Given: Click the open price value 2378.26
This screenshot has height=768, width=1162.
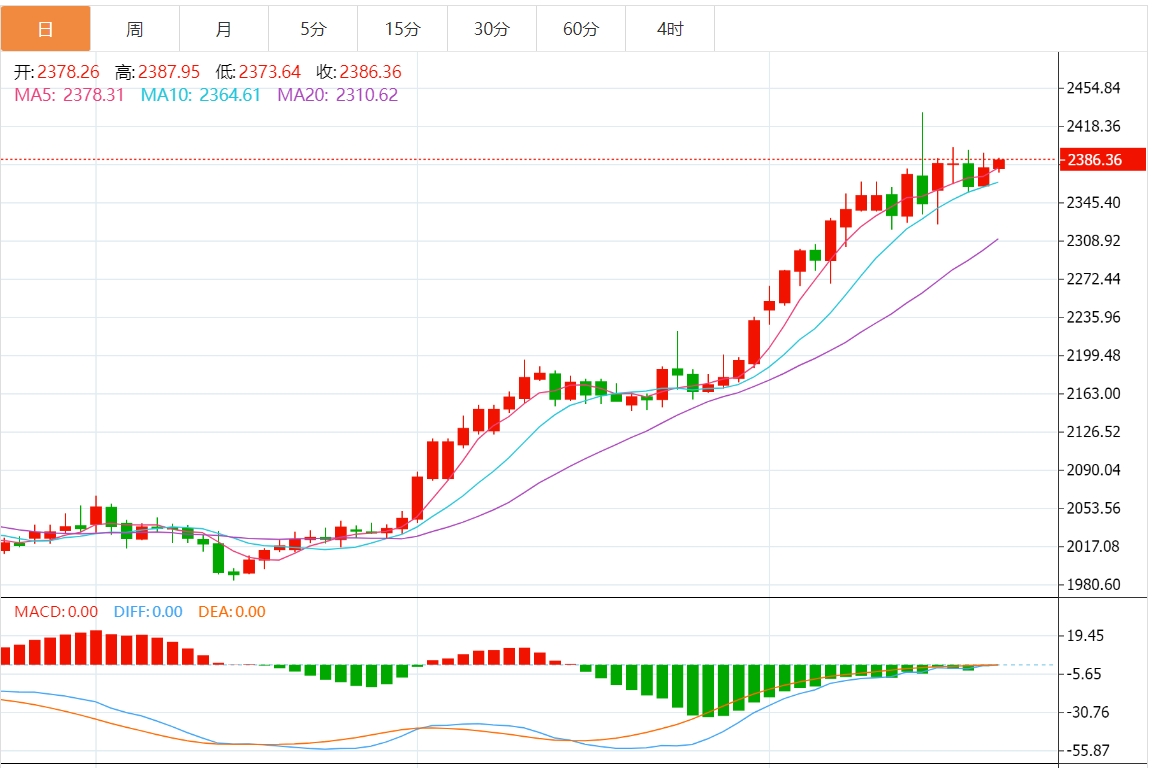Looking at the screenshot, I should (68, 72).
